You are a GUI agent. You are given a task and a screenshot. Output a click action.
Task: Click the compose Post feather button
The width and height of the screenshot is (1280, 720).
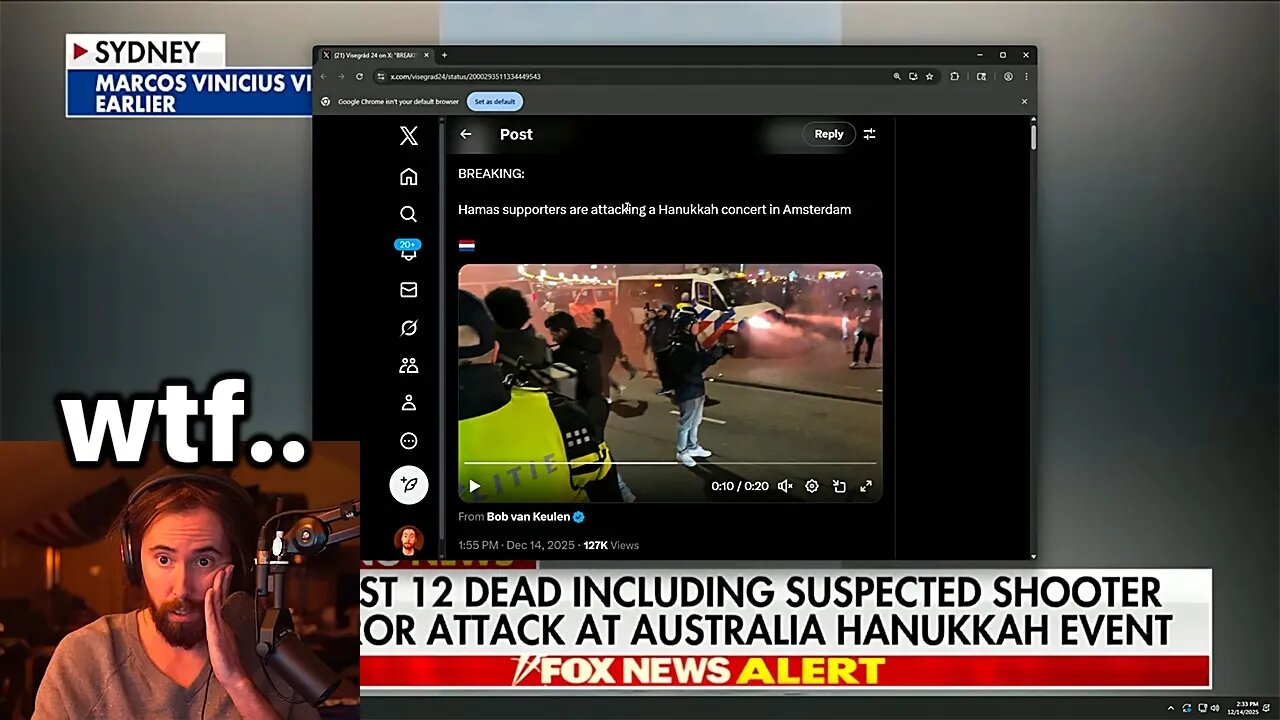click(408, 485)
